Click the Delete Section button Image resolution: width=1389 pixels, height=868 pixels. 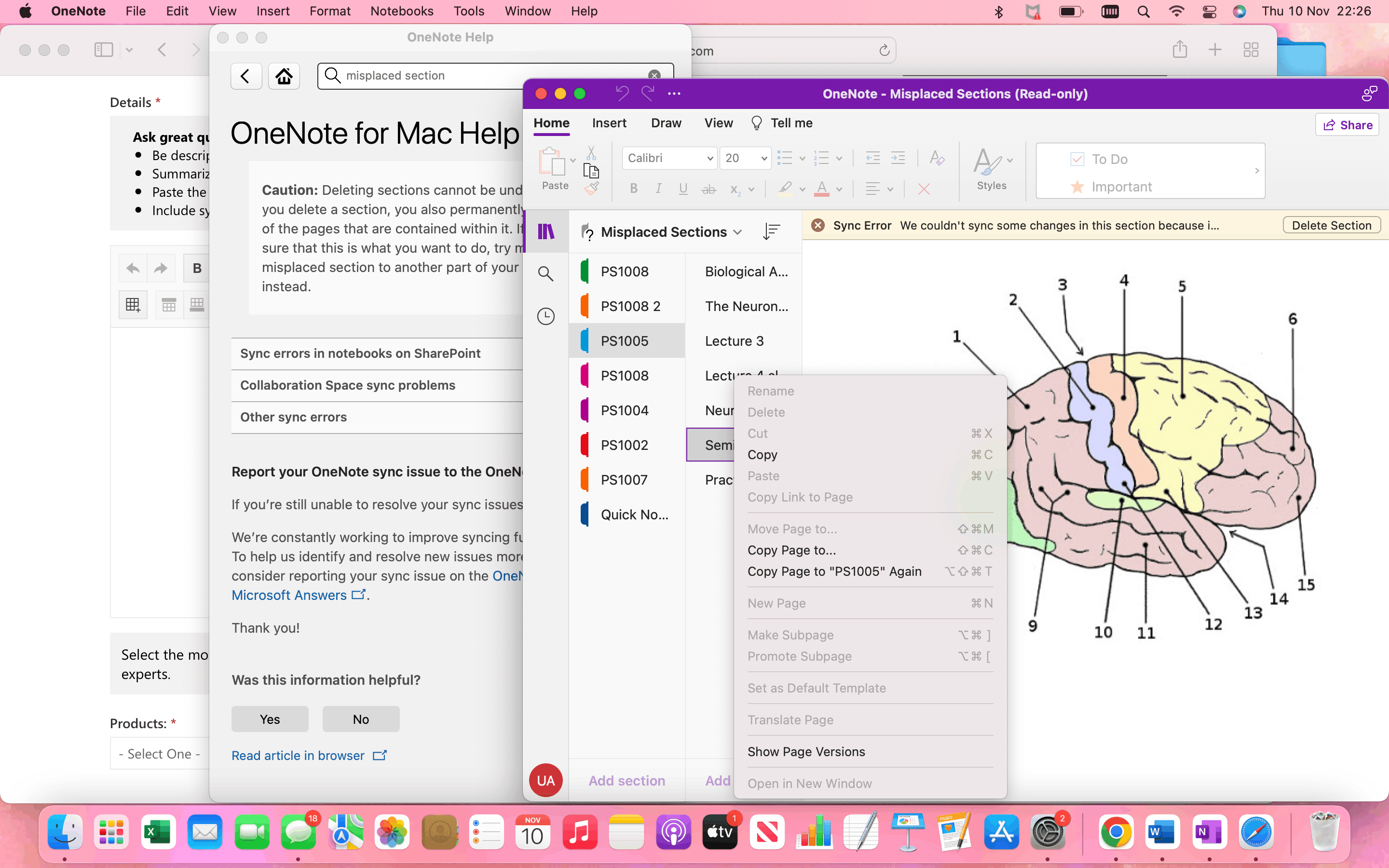(x=1331, y=226)
